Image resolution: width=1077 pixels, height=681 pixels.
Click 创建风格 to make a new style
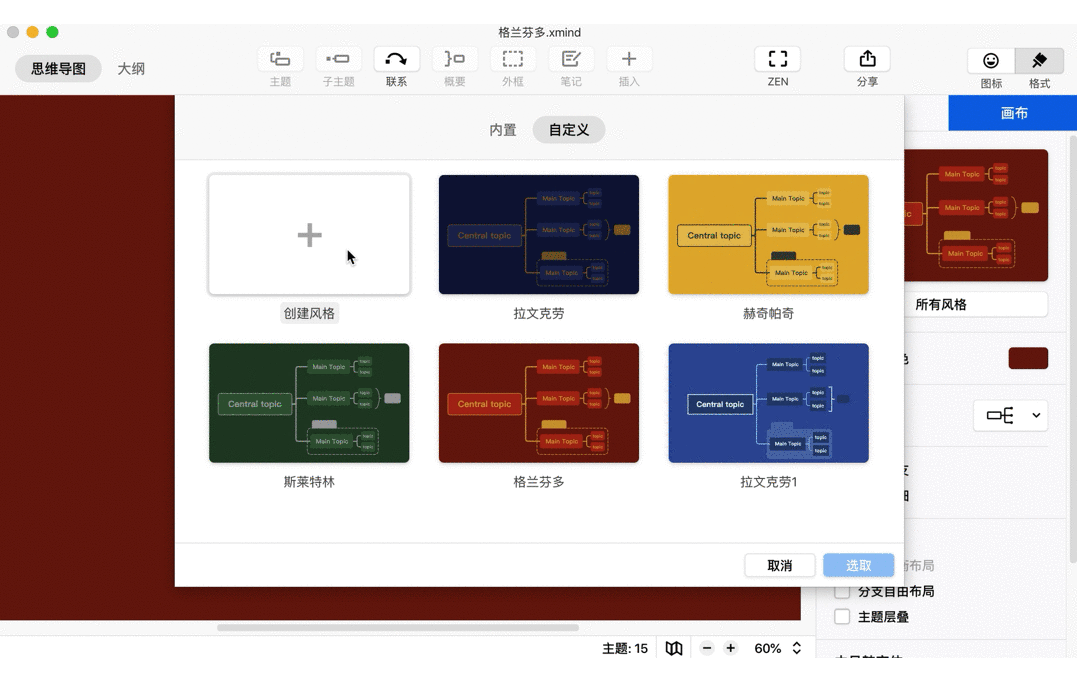pyautogui.click(x=309, y=234)
